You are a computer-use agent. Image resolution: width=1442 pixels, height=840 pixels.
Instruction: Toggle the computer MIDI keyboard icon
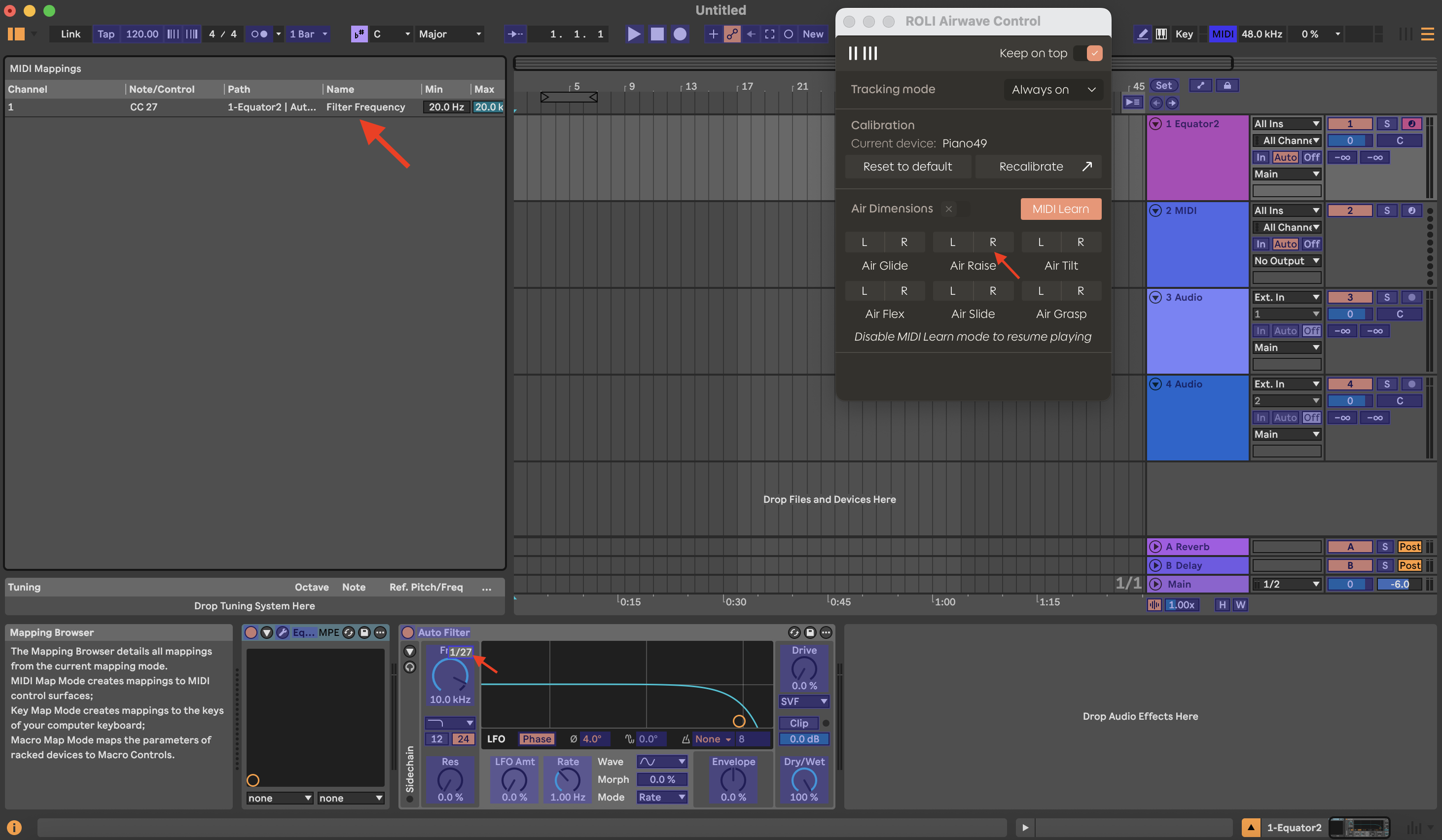click(x=1161, y=34)
